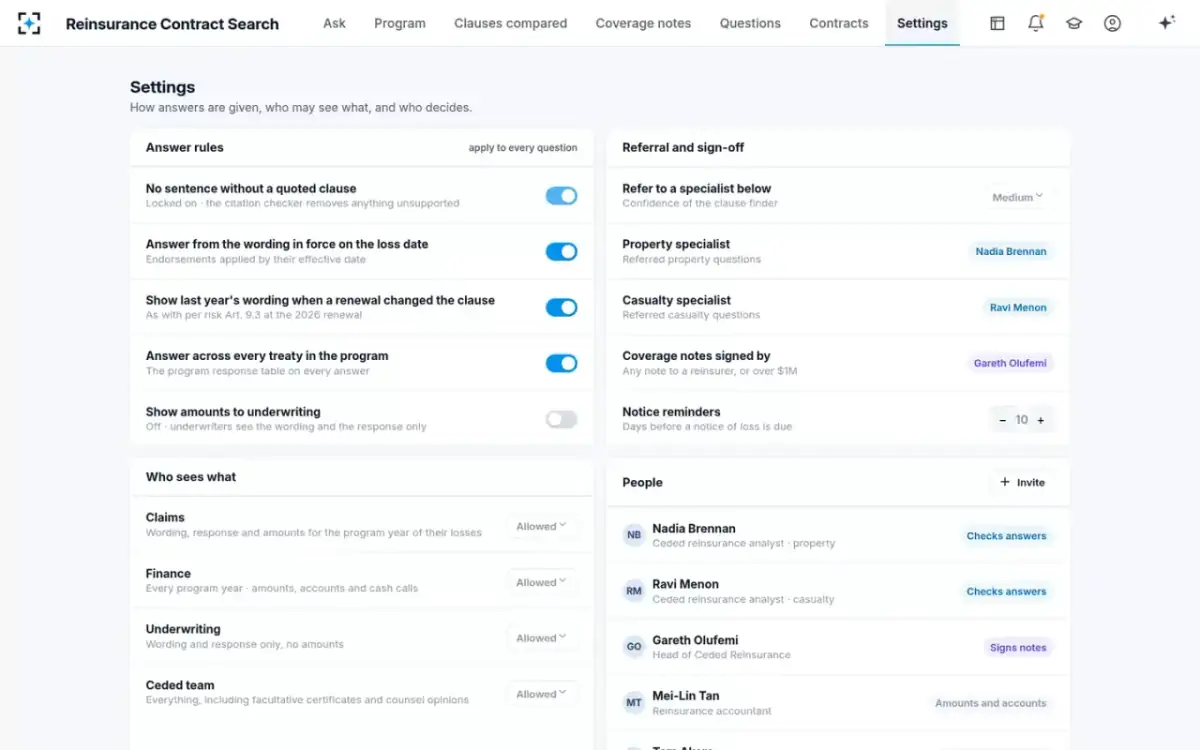Click the Nadia Brennan name in People

pos(694,528)
